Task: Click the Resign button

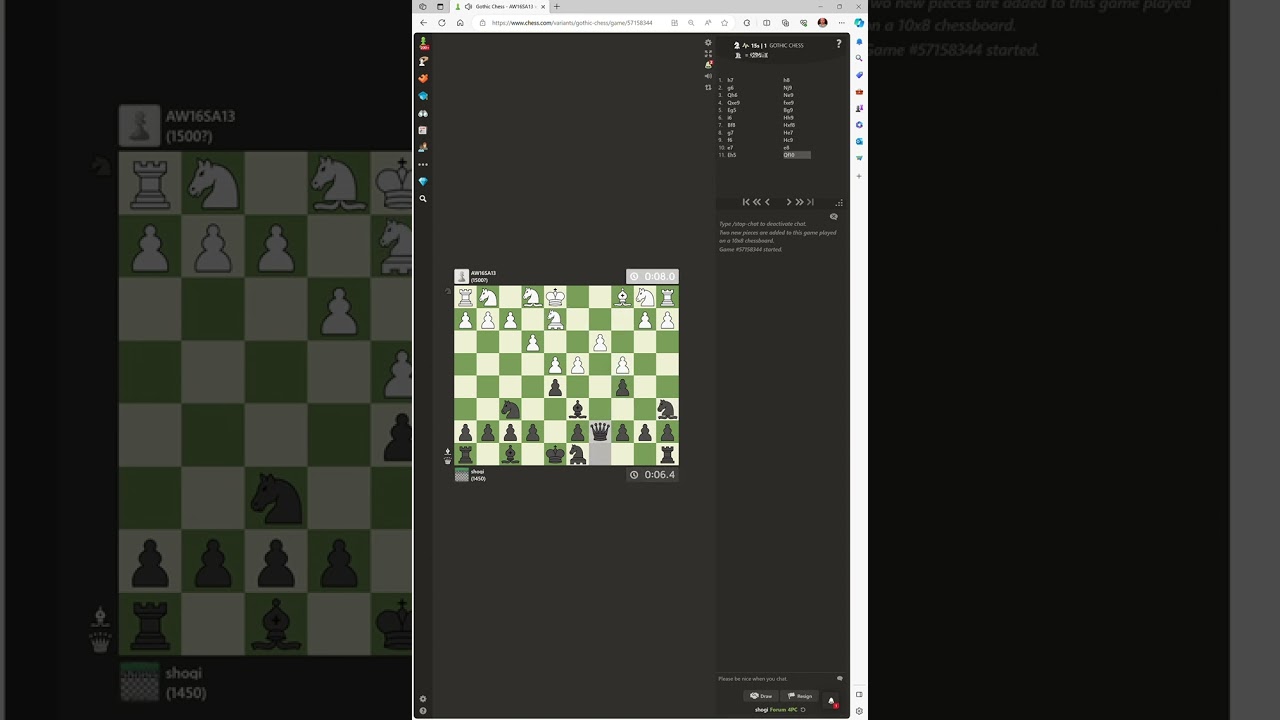Action: tap(800, 696)
